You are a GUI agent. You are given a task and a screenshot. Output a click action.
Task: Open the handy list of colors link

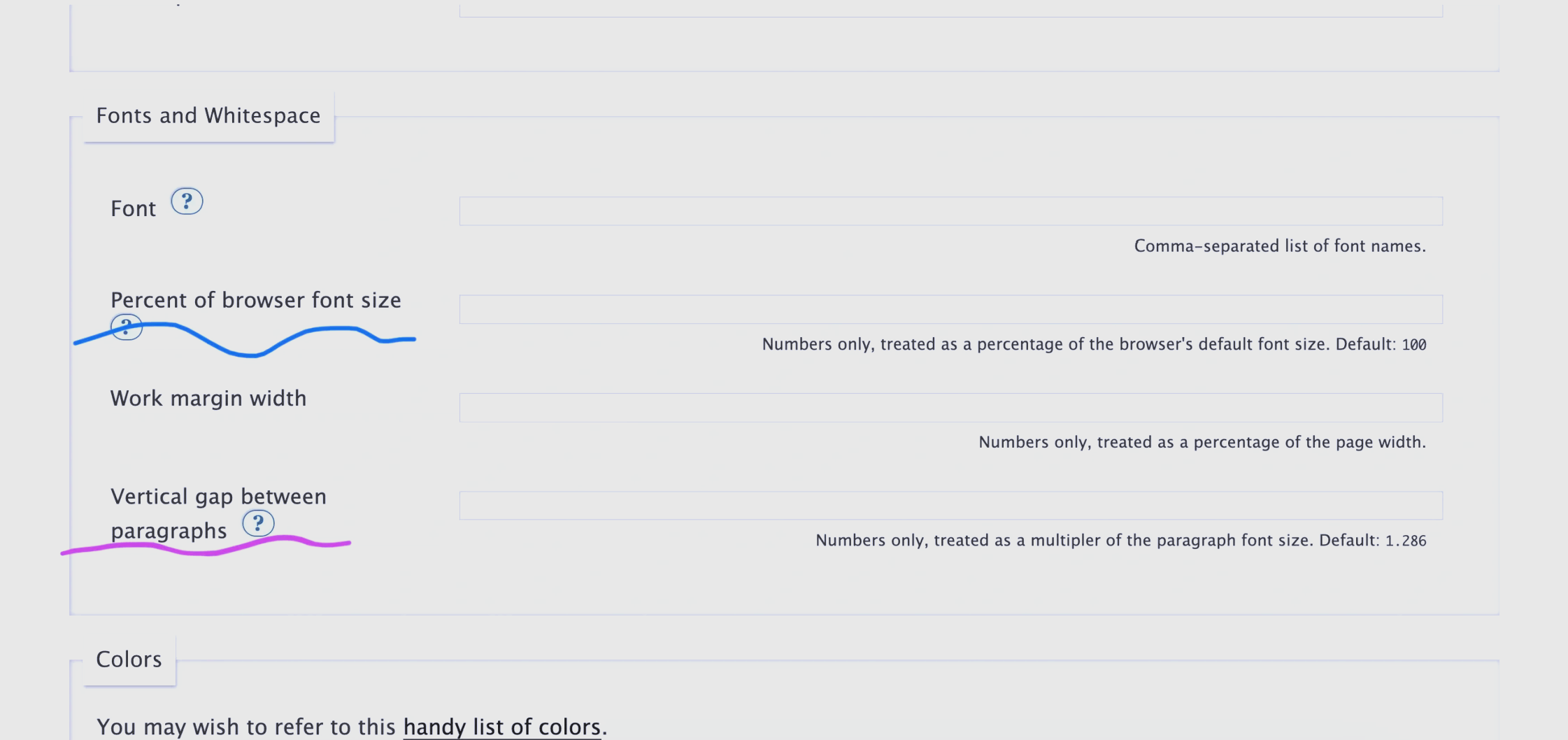coord(502,727)
